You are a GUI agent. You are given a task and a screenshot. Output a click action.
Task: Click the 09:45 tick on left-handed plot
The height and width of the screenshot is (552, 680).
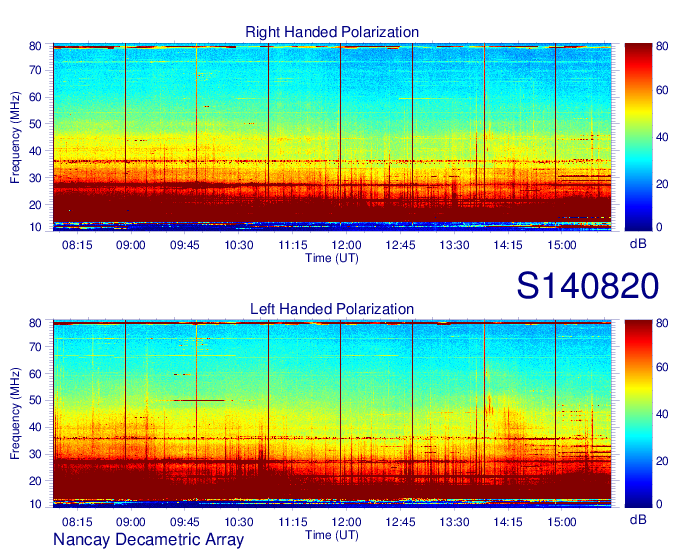coord(185,522)
